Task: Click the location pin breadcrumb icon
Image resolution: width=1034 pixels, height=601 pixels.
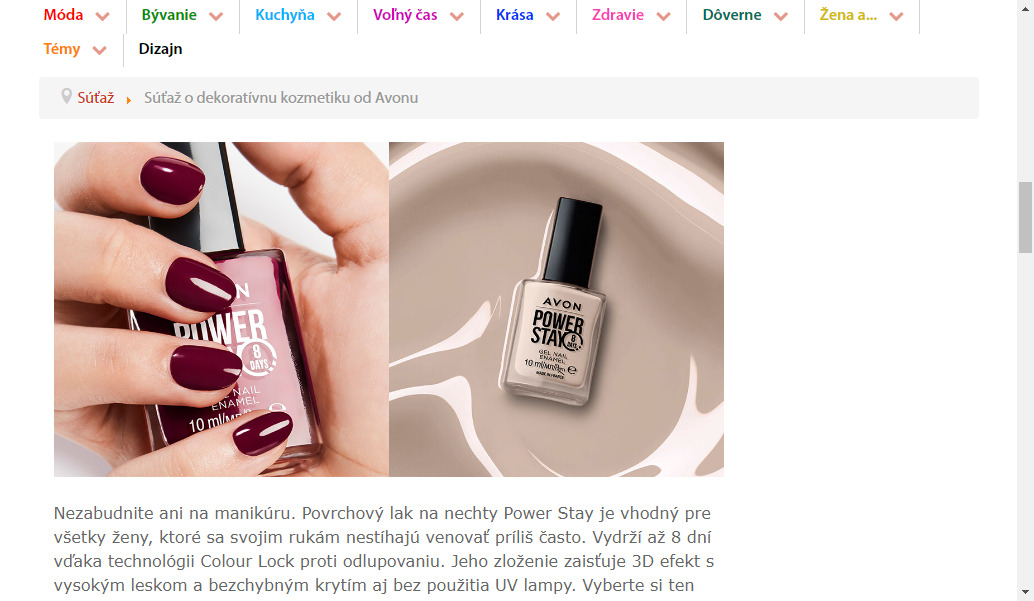Action: (66, 96)
